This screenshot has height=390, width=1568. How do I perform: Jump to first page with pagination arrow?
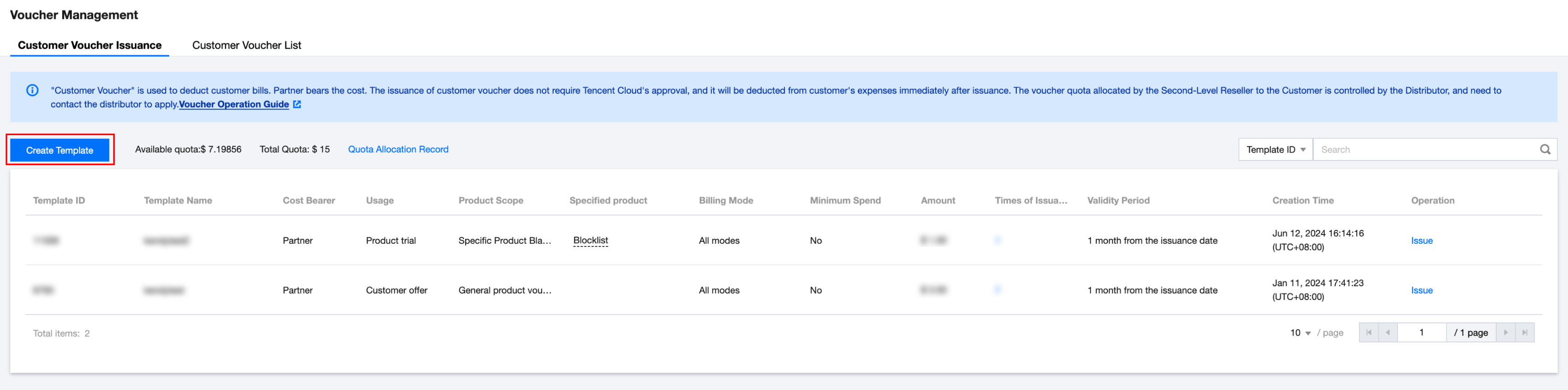[1368, 333]
